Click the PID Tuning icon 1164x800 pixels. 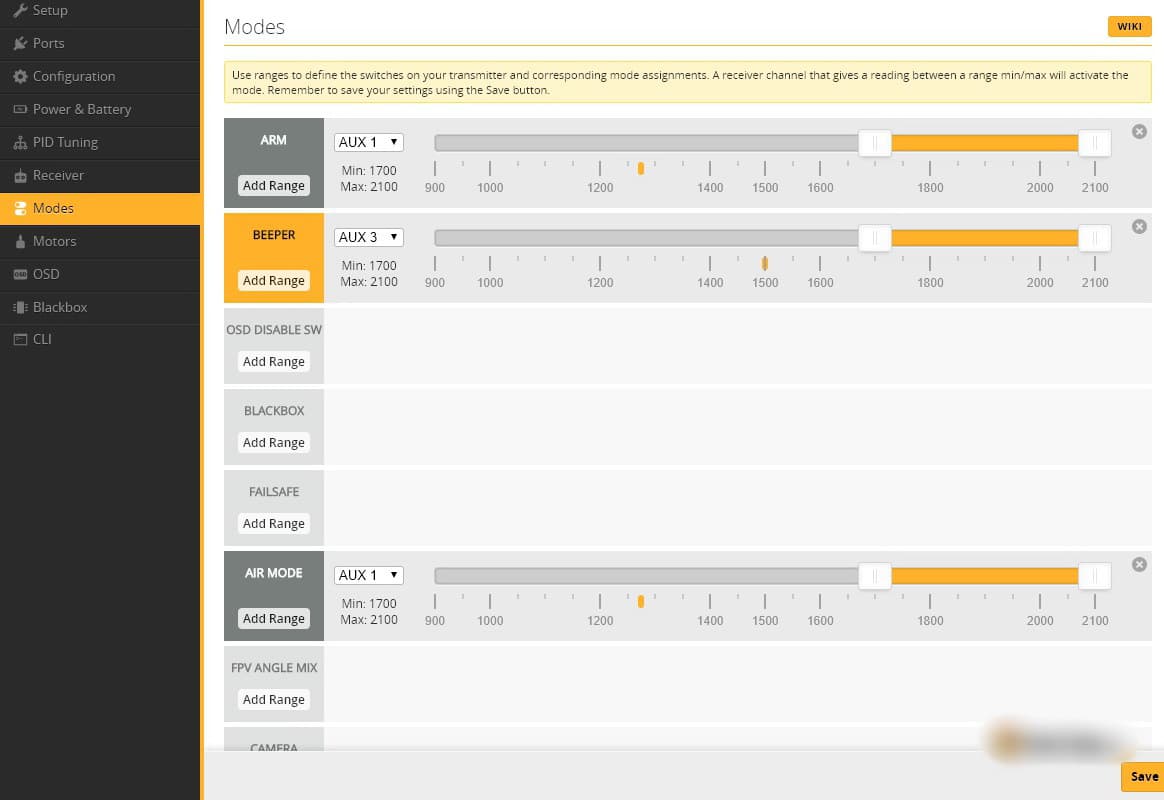(x=20, y=142)
